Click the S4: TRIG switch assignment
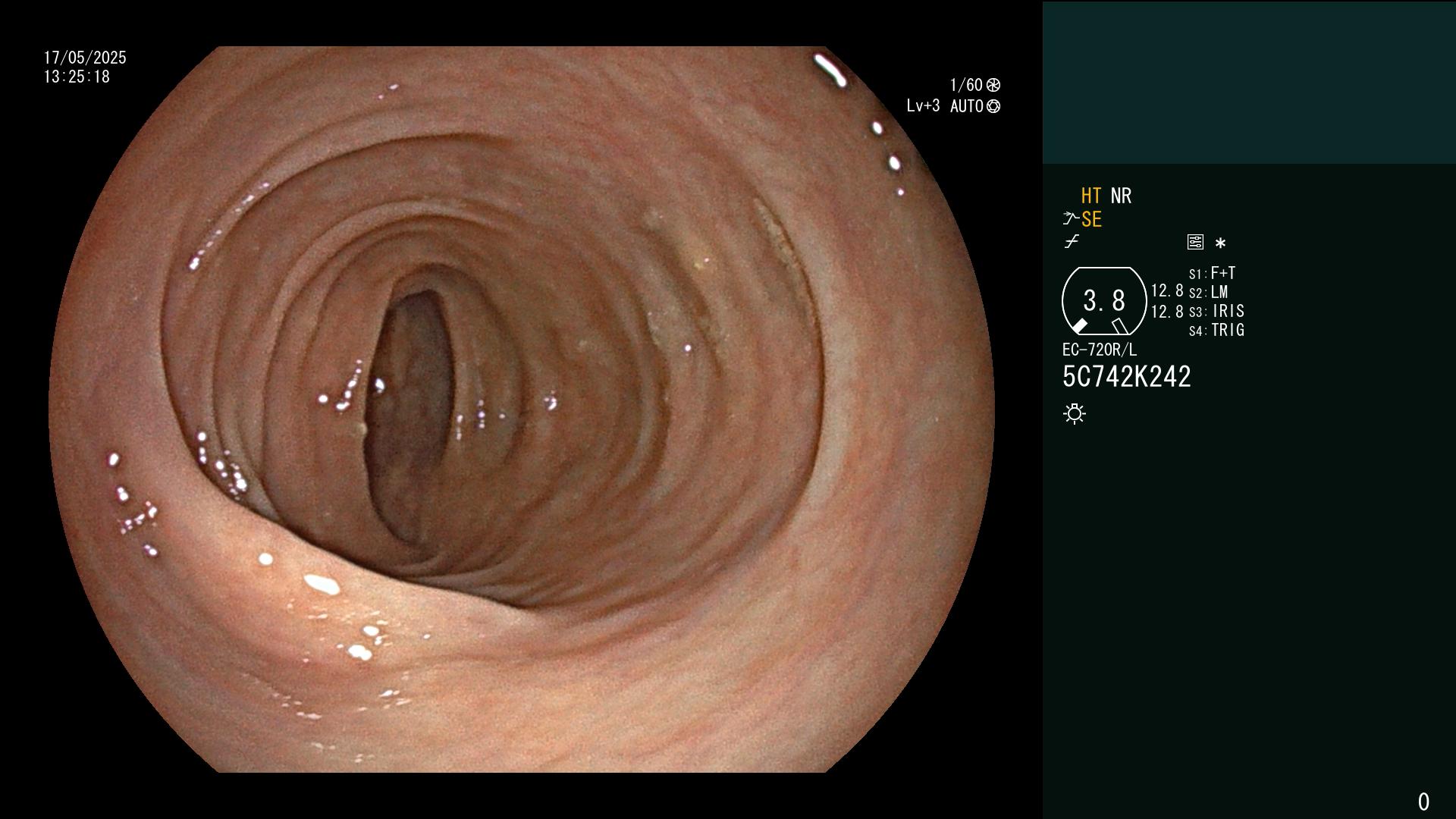This screenshot has width=1456, height=819. tap(1217, 330)
